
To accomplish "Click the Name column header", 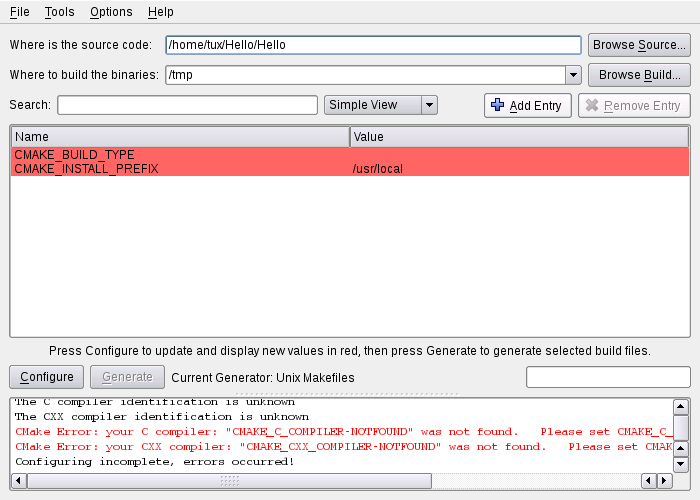I will click(180, 137).
